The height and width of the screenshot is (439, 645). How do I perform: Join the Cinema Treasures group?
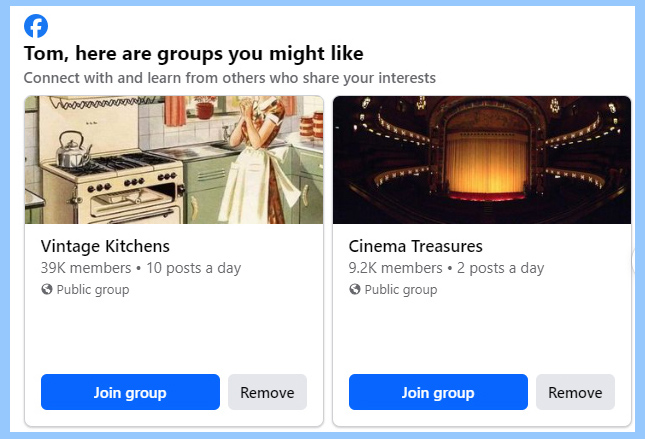tap(438, 392)
